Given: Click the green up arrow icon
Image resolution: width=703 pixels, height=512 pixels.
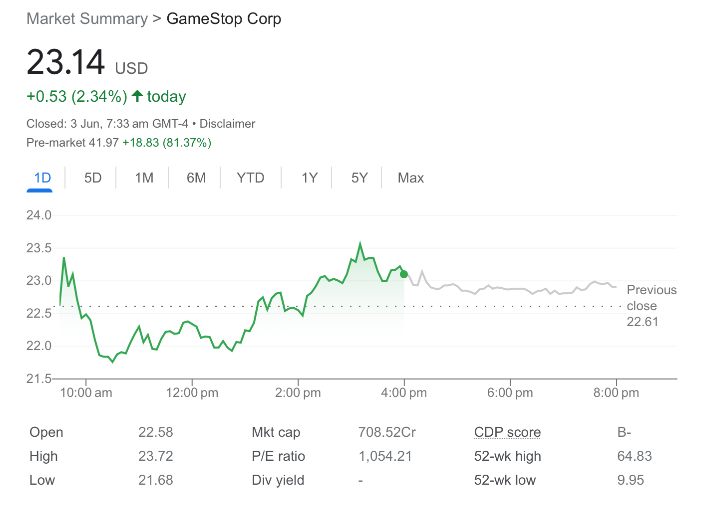Looking at the screenshot, I should 138,96.
